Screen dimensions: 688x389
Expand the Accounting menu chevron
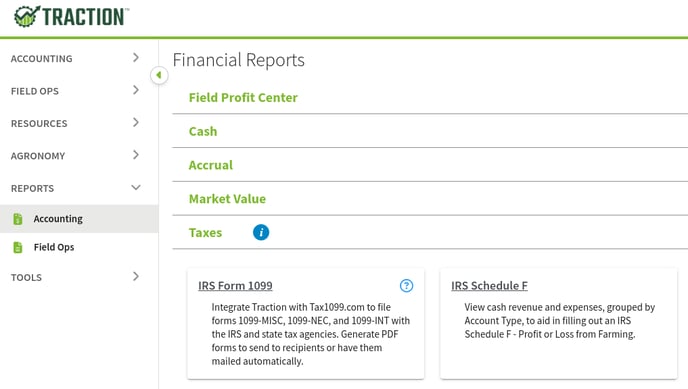click(136, 58)
